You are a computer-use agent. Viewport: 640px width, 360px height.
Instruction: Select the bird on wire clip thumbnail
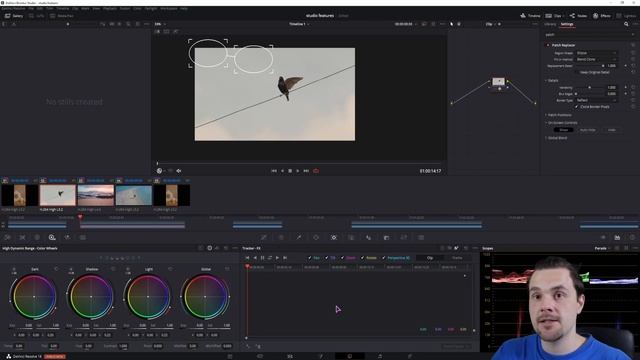[x=58, y=195]
